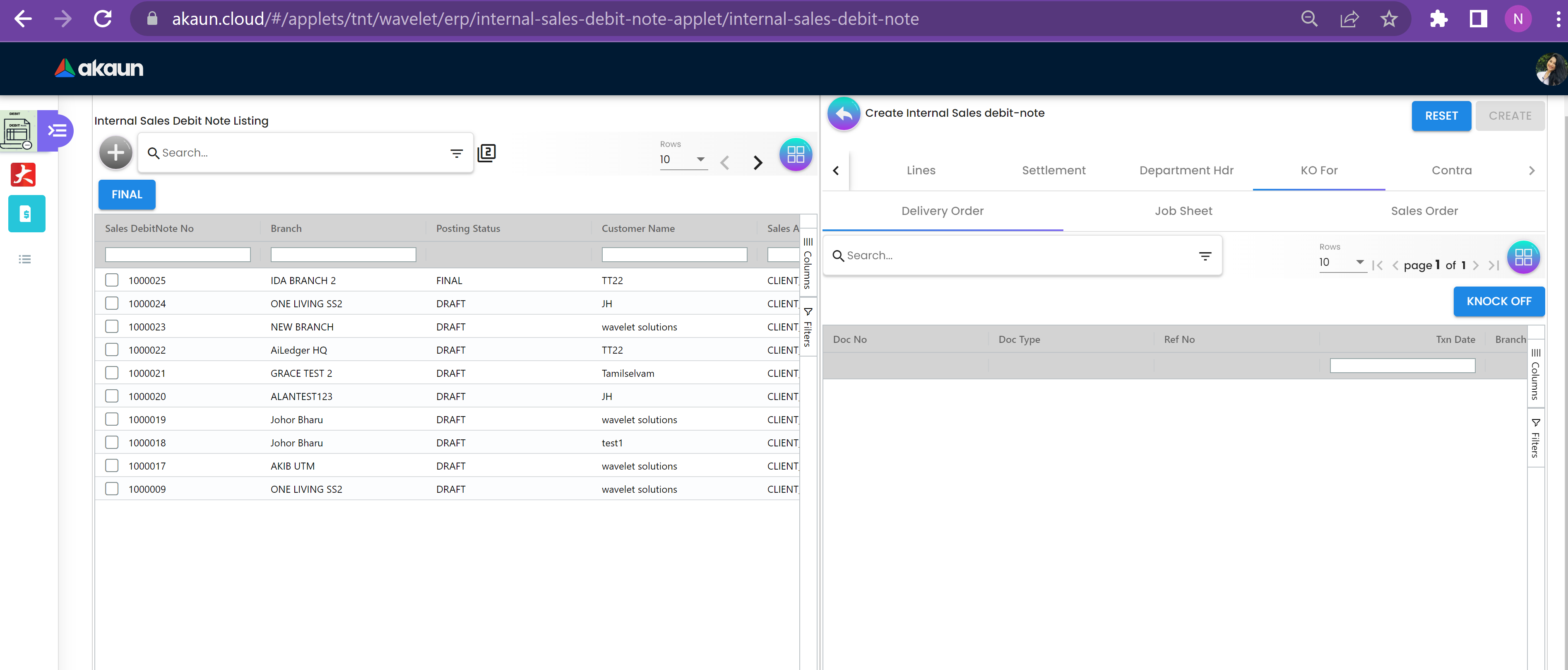Open filter options icon in Delivery Order search
Screen dimensions: 1568x670
click(1205, 256)
